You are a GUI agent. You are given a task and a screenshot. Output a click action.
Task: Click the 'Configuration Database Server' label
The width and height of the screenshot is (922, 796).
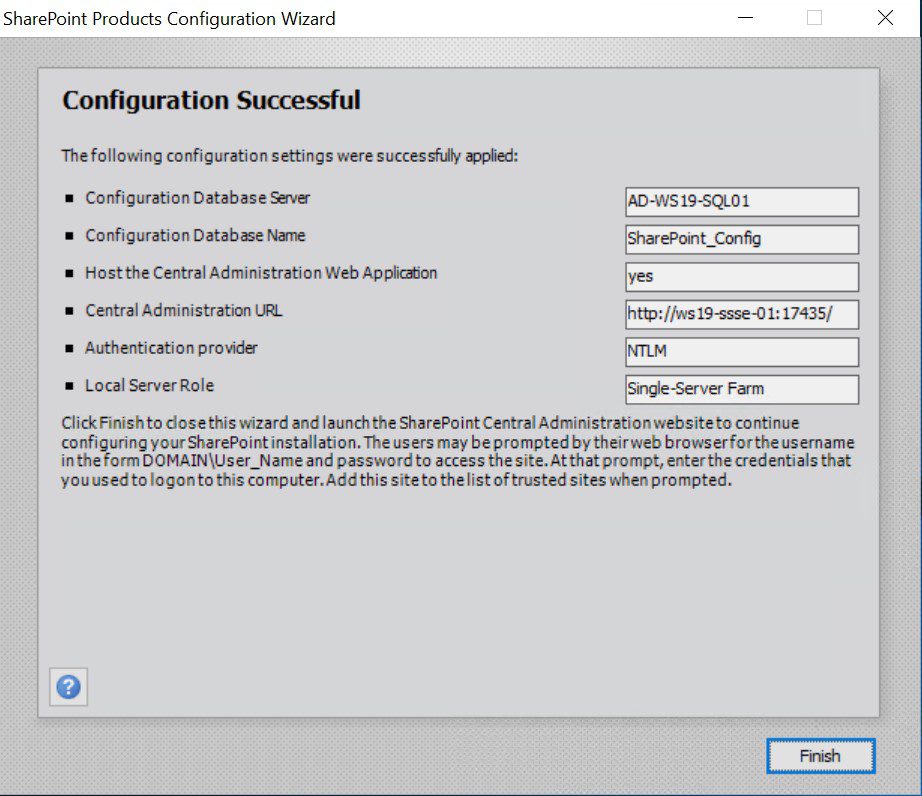pyautogui.click(x=198, y=198)
